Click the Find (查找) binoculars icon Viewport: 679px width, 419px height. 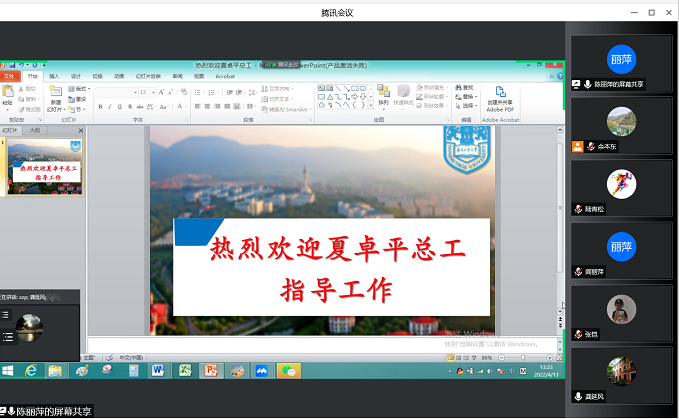click(466, 87)
